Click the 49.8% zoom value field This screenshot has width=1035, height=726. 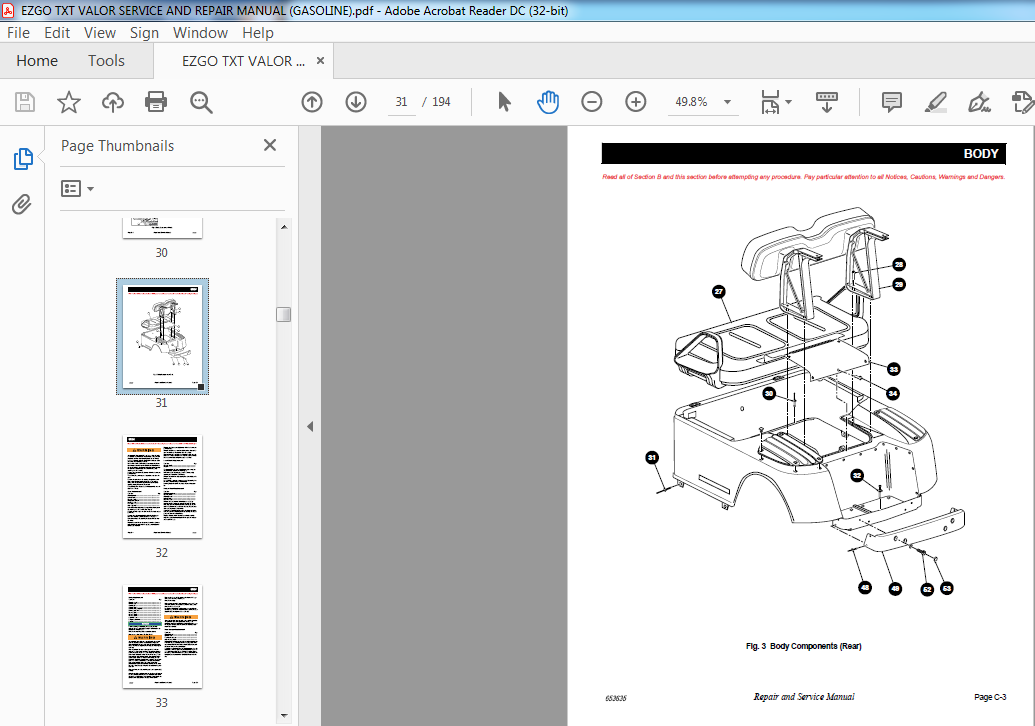(x=692, y=102)
